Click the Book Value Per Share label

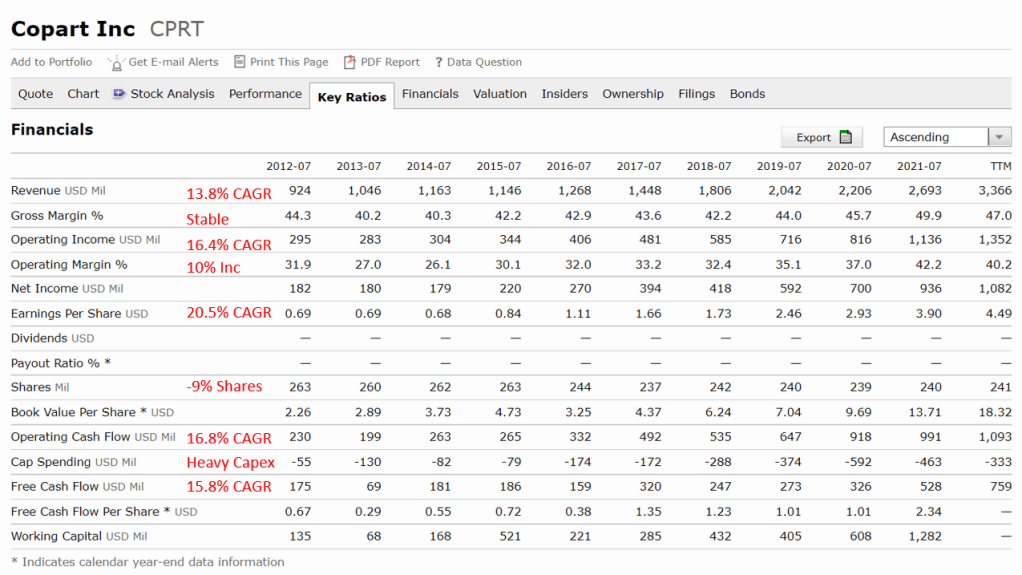tap(93, 412)
